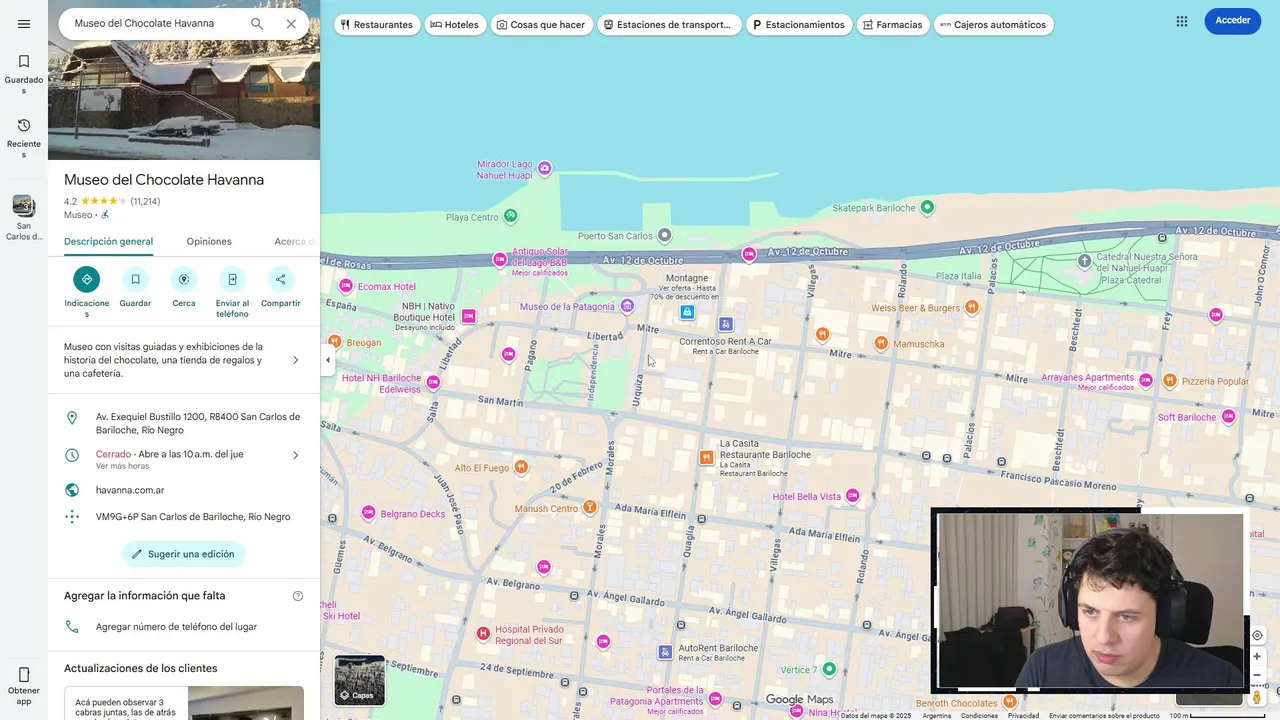Select Hospital Privado Regional pin
This screenshot has width=1280, height=720.
click(x=483, y=633)
